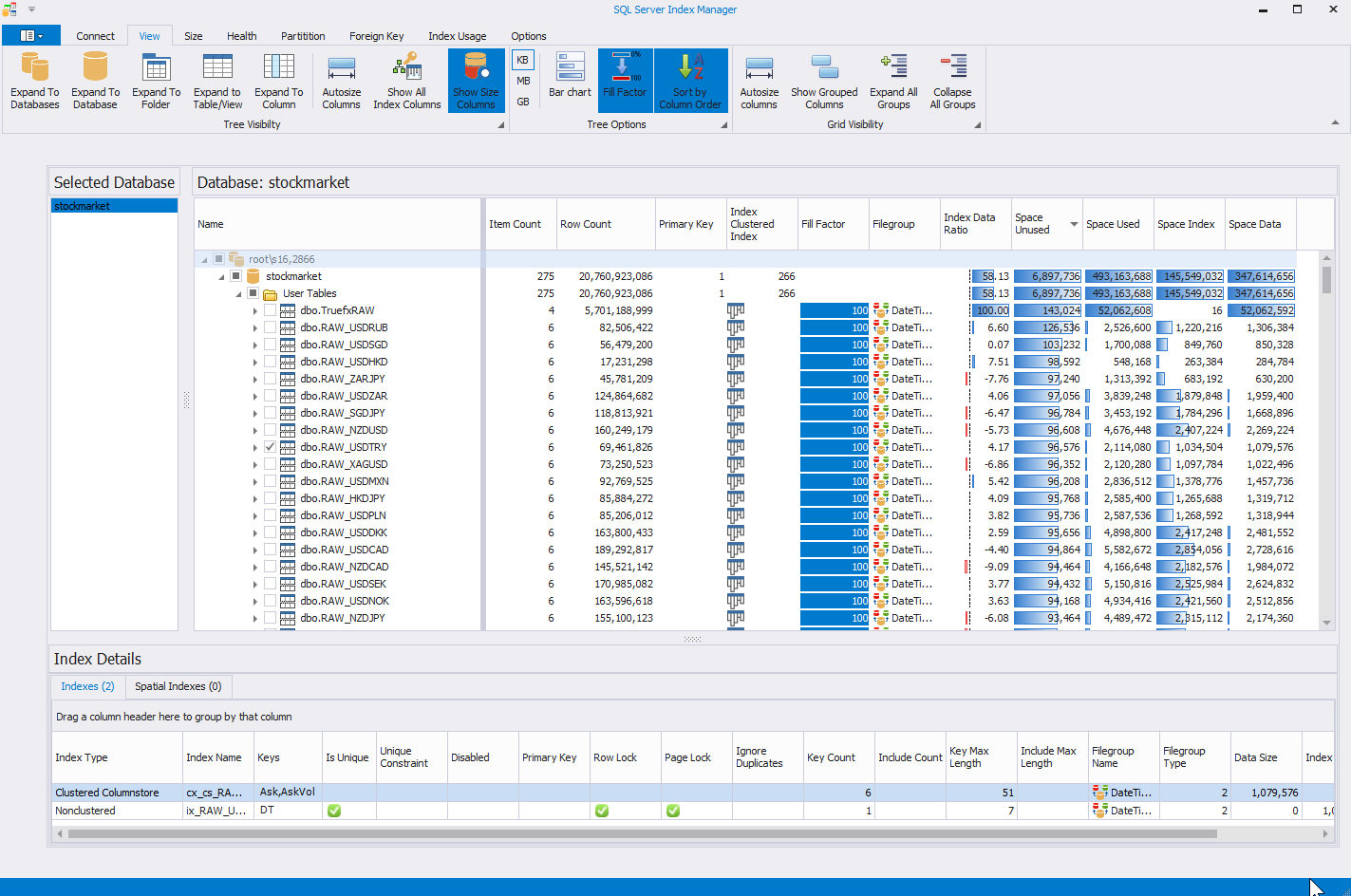Select MB size unit
Screen dimensions: 1351x896
pos(522,81)
